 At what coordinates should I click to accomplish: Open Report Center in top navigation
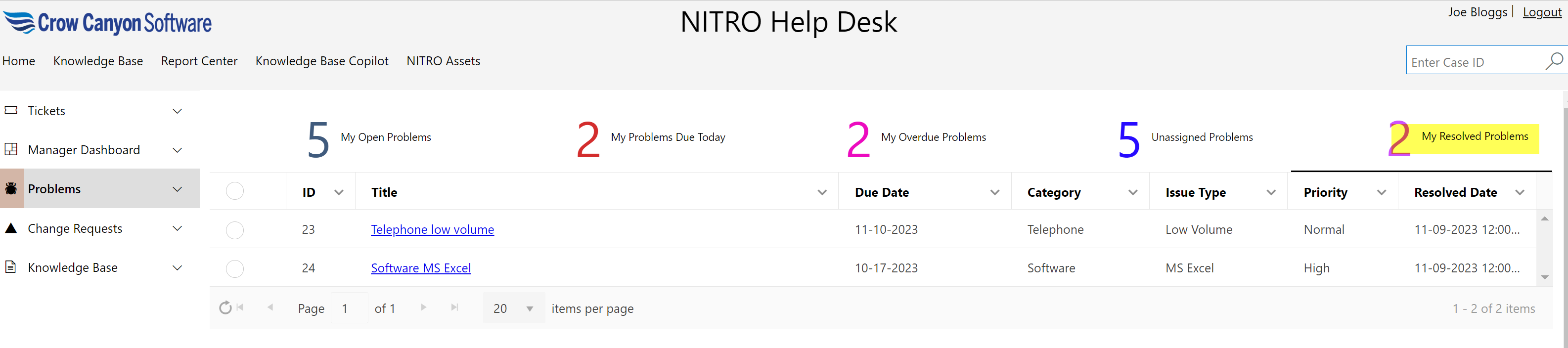199,61
